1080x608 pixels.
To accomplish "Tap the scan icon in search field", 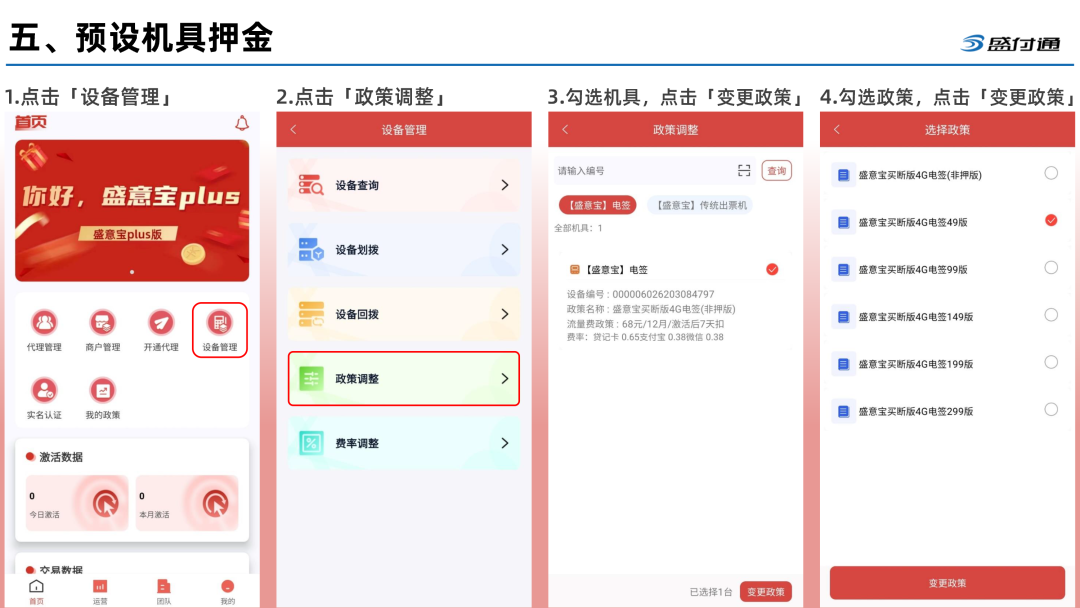I will [744, 171].
